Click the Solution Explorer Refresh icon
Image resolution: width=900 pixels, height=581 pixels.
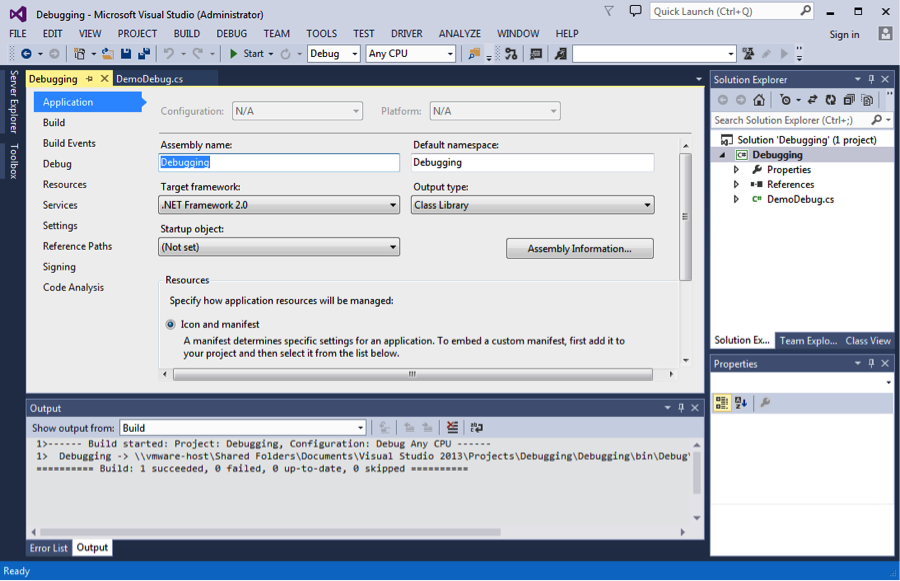pyautogui.click(x=831, y=100)
